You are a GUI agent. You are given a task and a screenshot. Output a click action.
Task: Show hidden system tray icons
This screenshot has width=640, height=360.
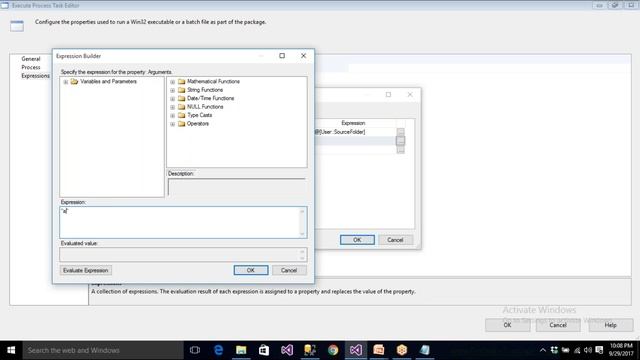pos(542,350)
